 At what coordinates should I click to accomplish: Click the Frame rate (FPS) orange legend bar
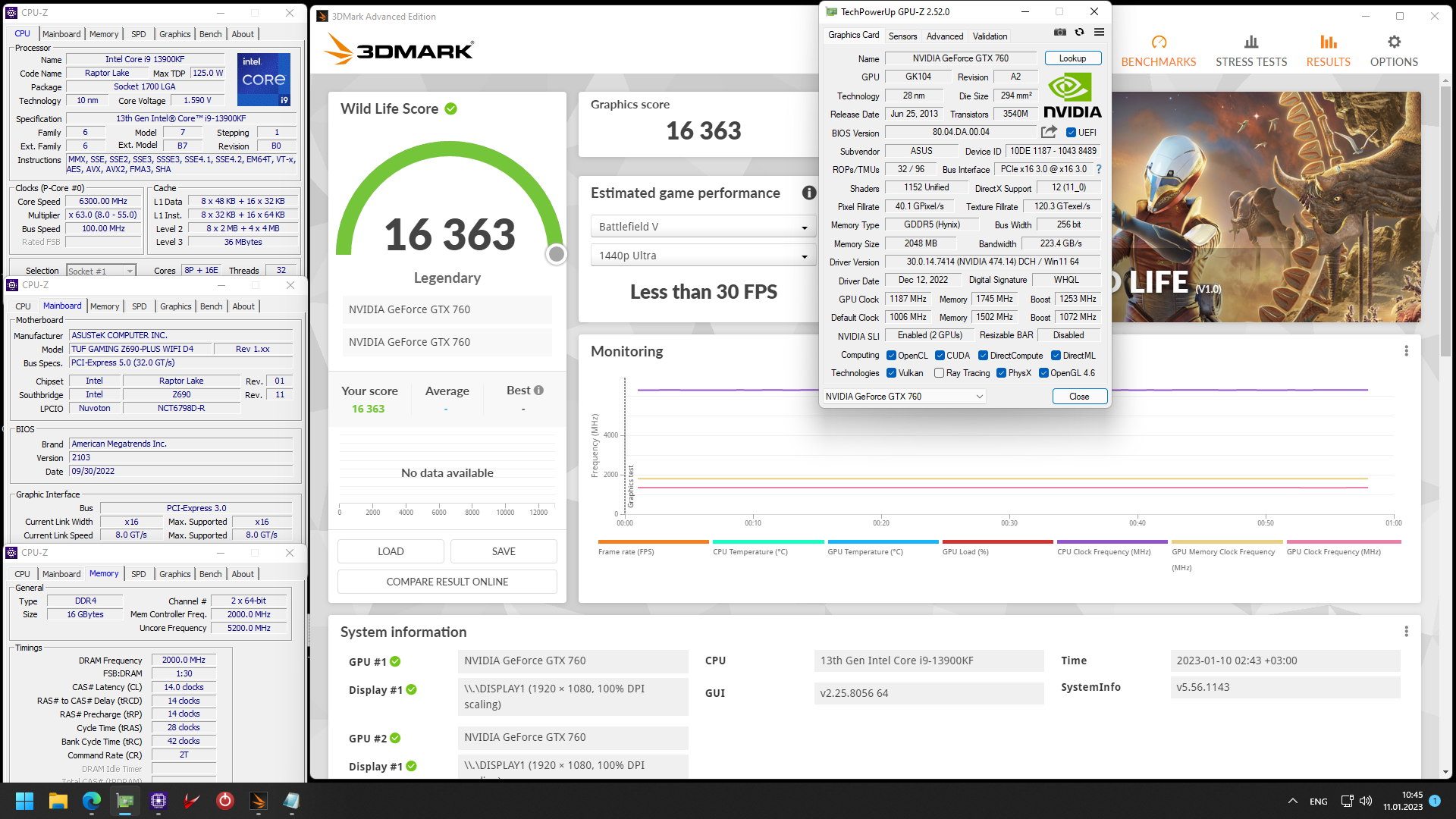[x=653, y=541]
